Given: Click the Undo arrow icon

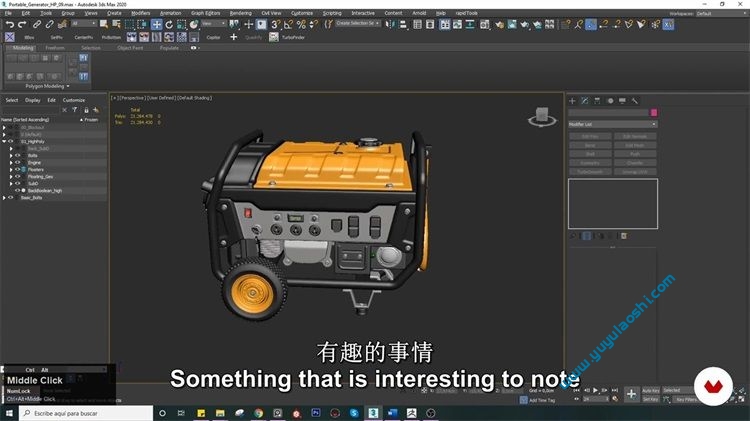Looking at the screenshot, I should (x=10, y=24).
